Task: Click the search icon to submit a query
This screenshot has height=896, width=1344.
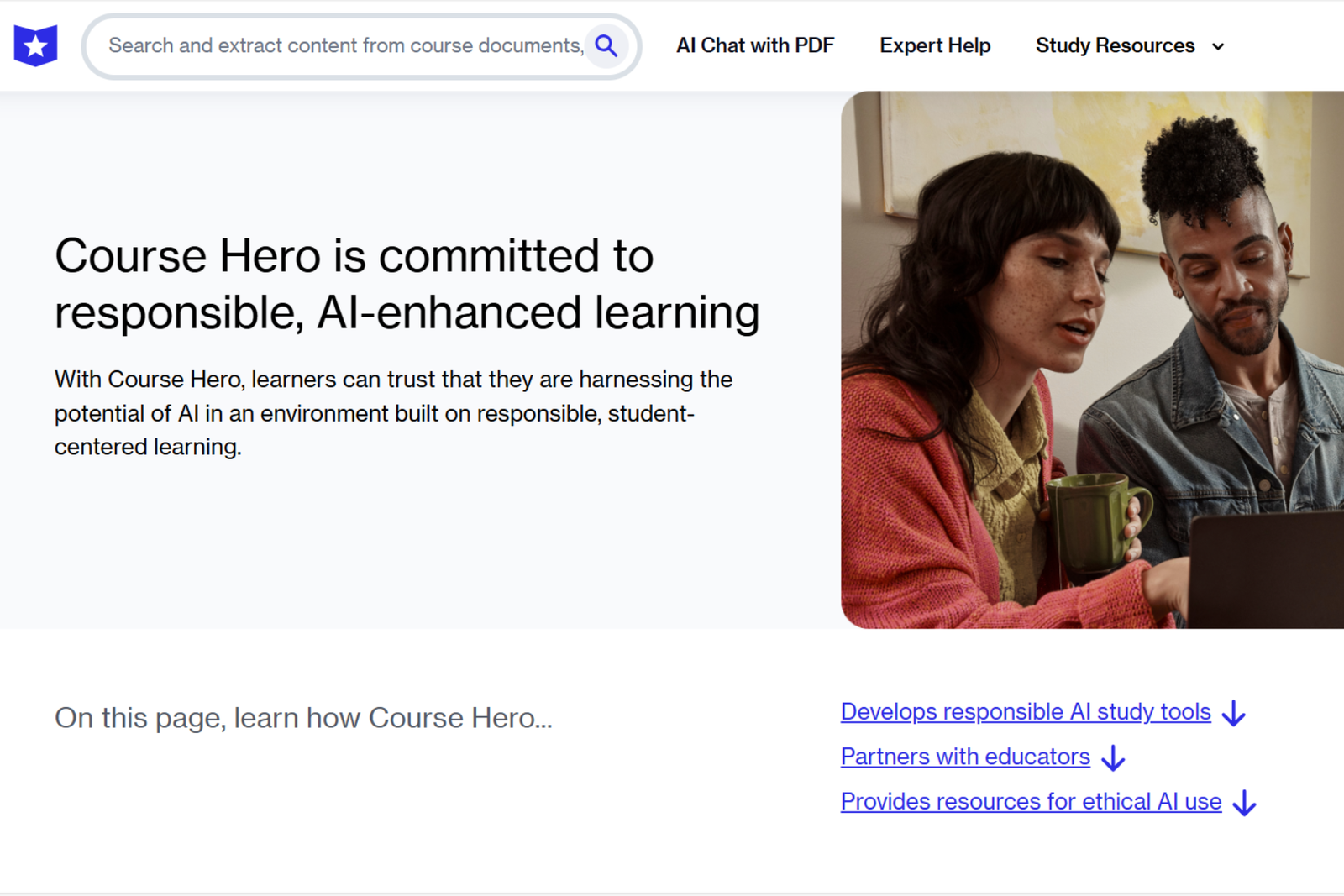Action: (606, 46)
